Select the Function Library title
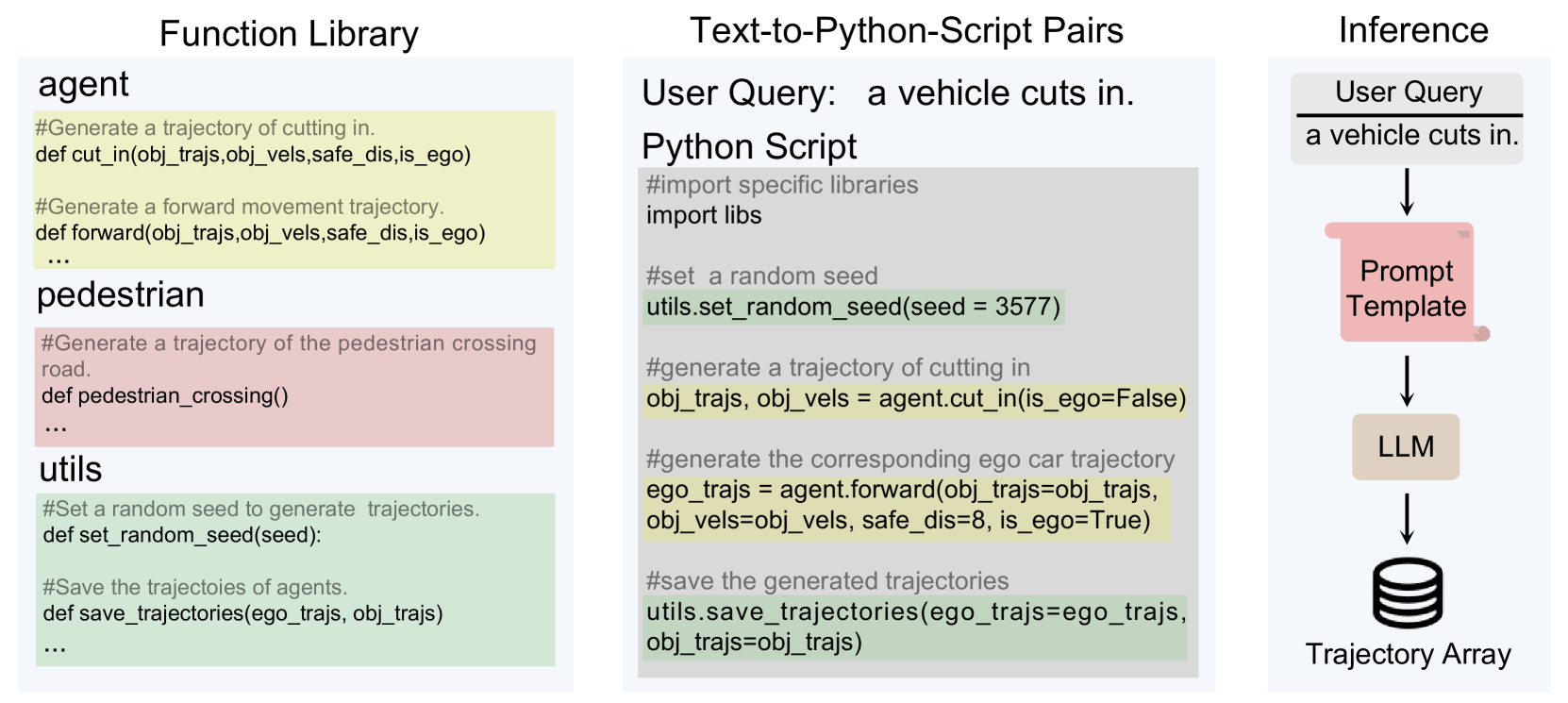Screen dimensions: 1568x703 (289, 34)
